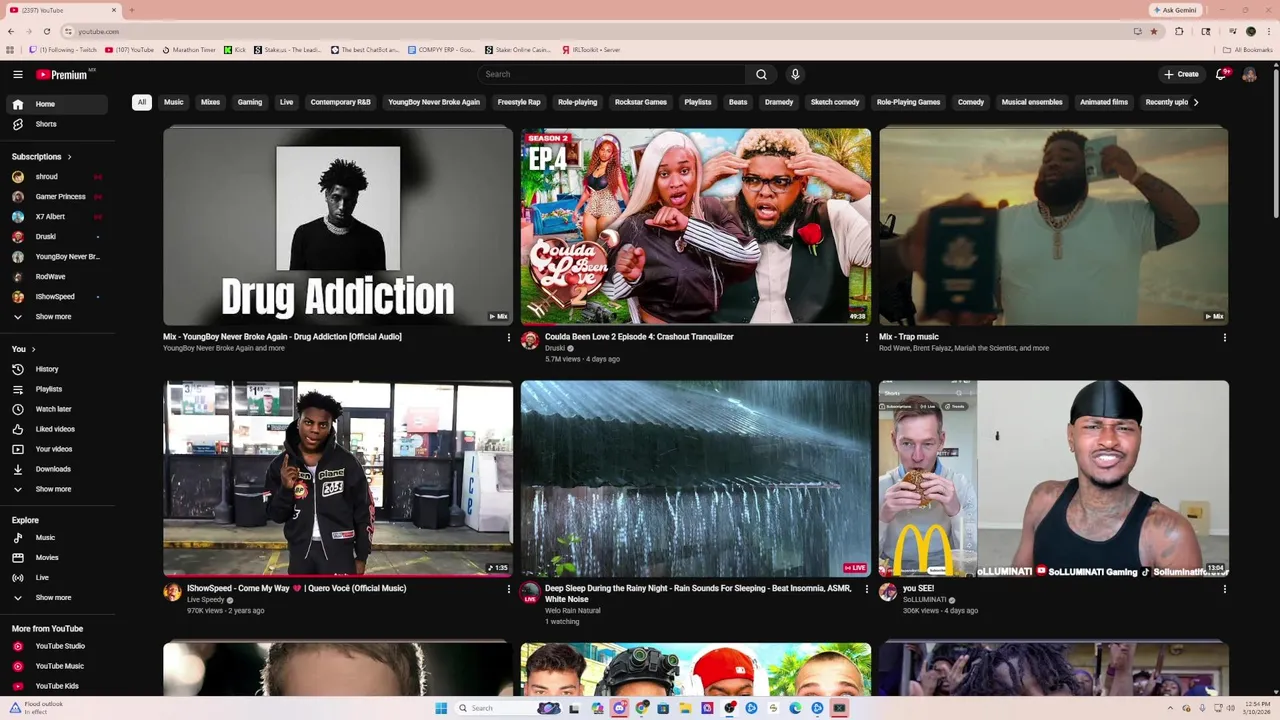Select the Animated films chip

coord(1104,102)
